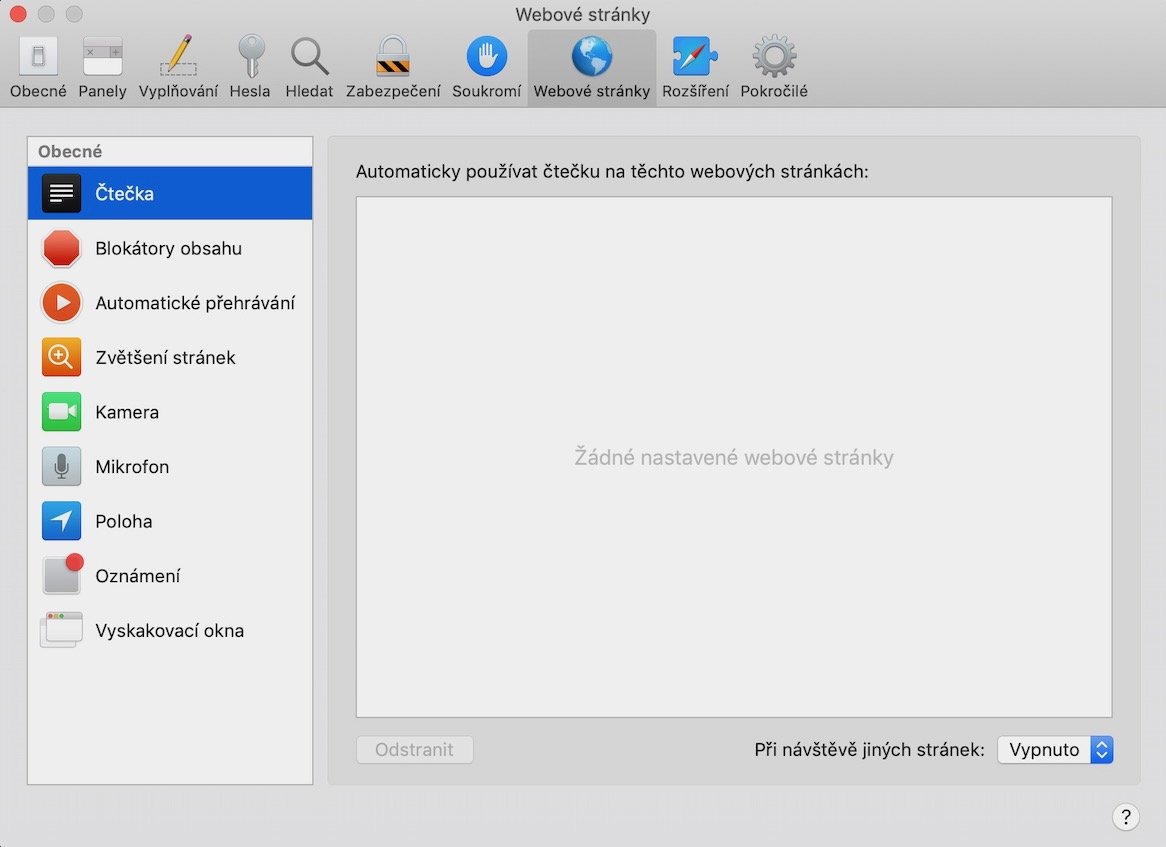Open the Pokročilé advanced pane
Screen dimensions: 1166x847
tap(773, 67)
